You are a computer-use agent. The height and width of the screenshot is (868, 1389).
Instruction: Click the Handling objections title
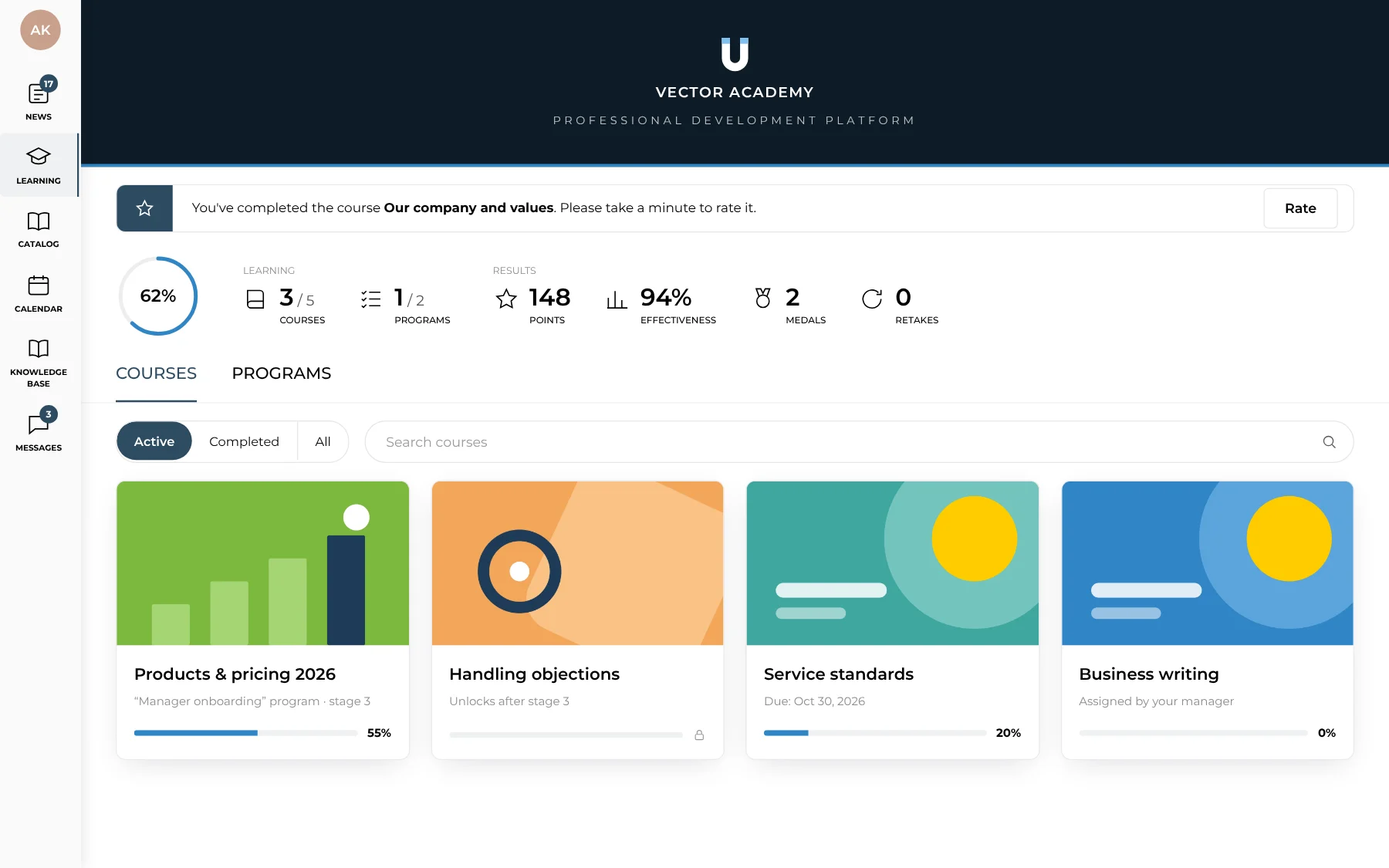coord(534,674)
